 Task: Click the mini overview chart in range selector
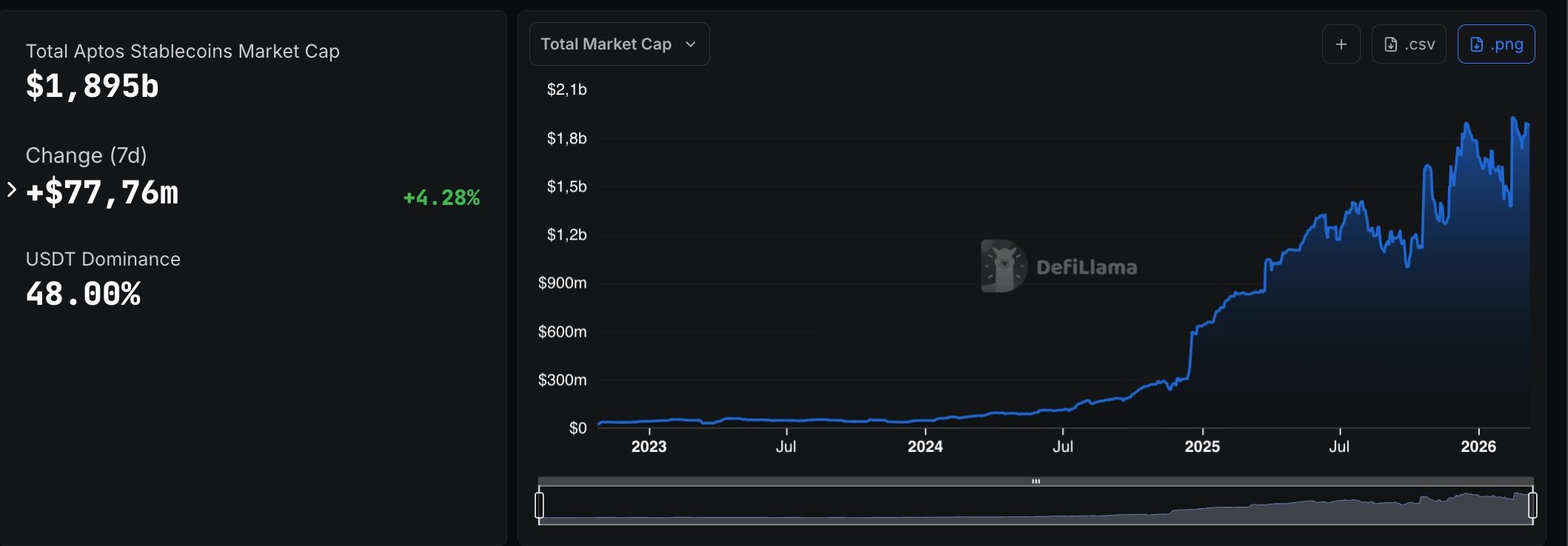pyautogui.click(x=1036, y=506)
